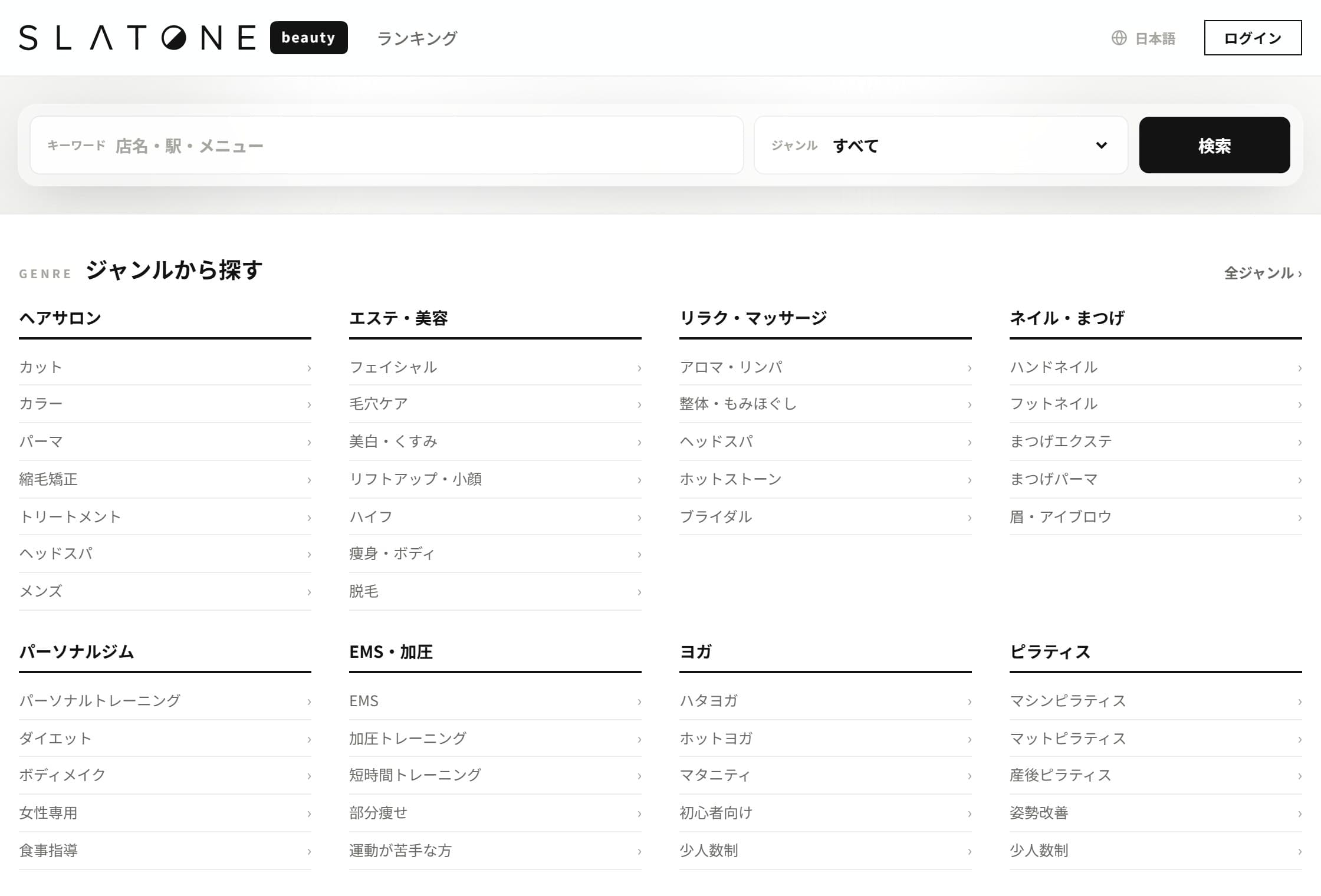The height and width of the screenshot is (896, 1321).
Task: Select 縮毛矯正 genre
Action: click(165, 479)
